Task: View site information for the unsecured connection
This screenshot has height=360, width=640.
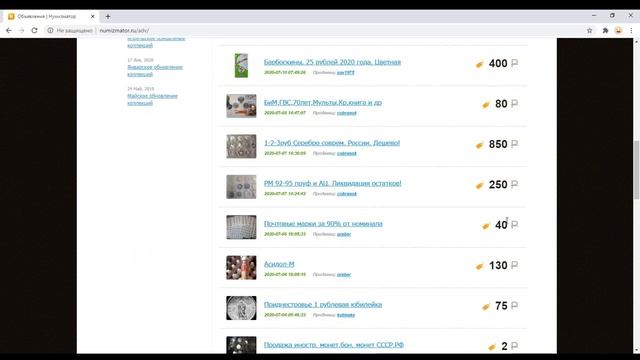Action: tap(50, 31)
